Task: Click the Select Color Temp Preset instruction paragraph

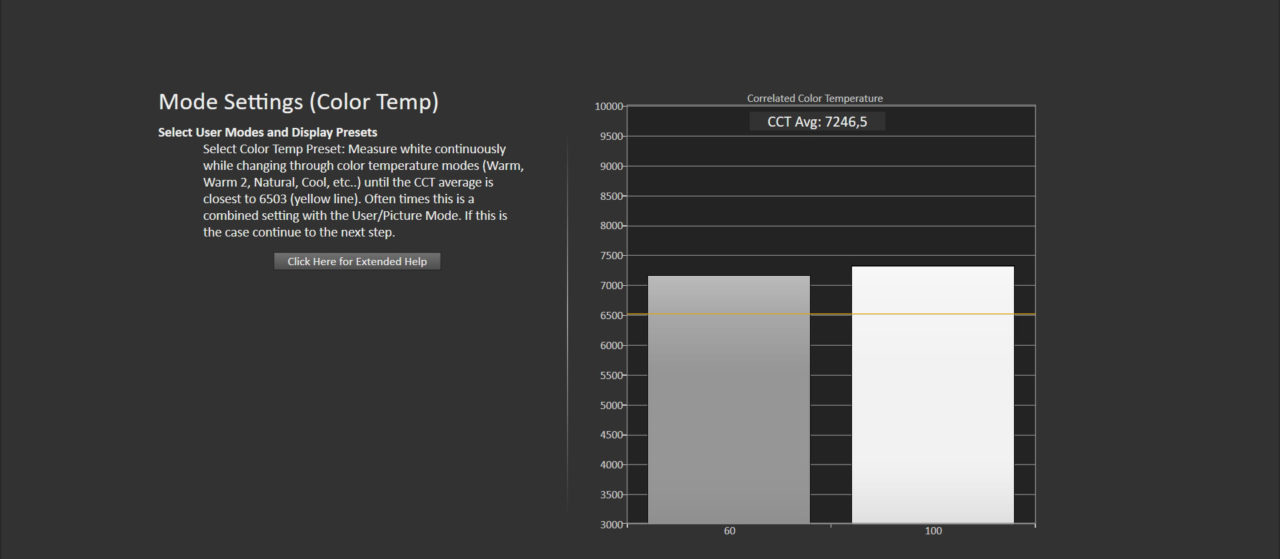Action: [x=363, y=190]
